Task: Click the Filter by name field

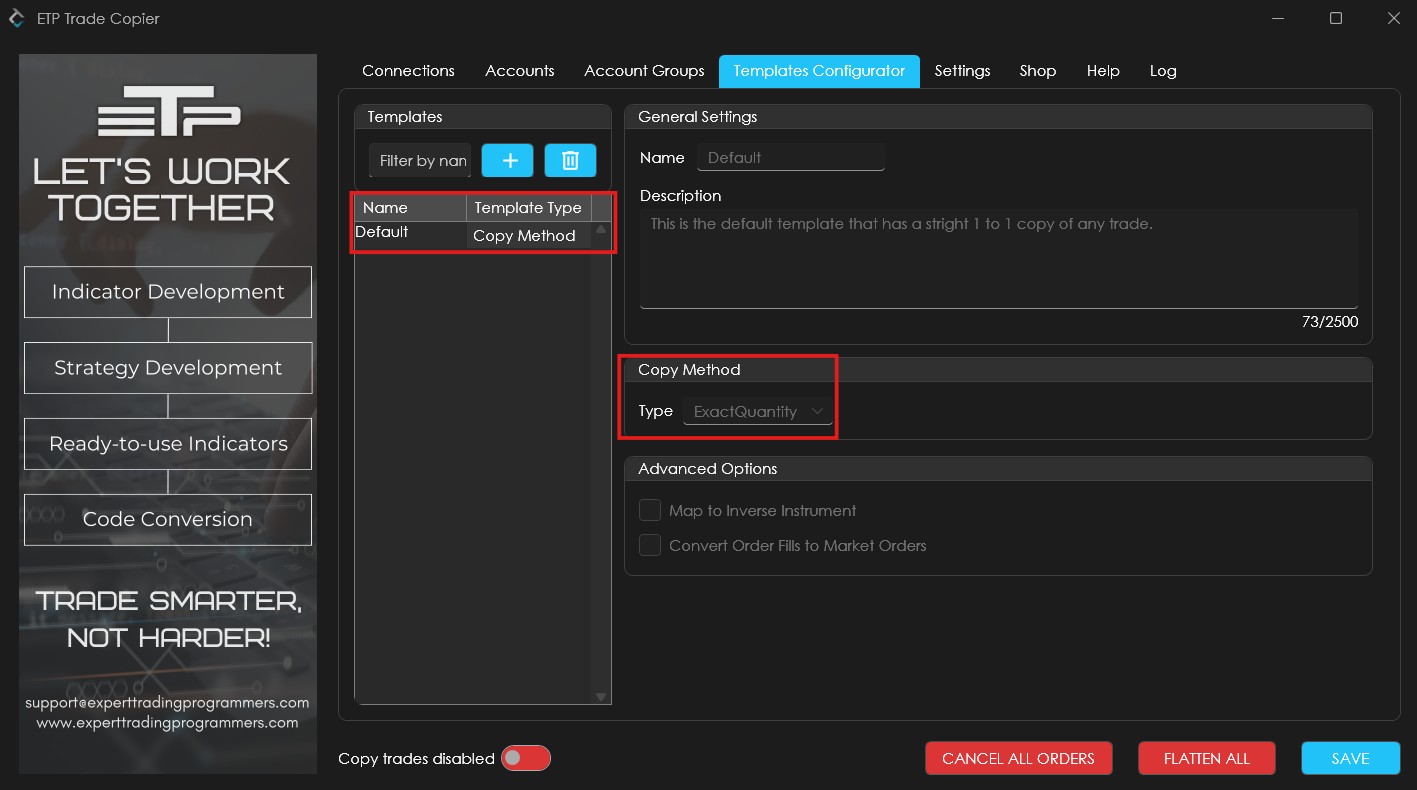Action: pyautogui.click(x=420, y=160)
